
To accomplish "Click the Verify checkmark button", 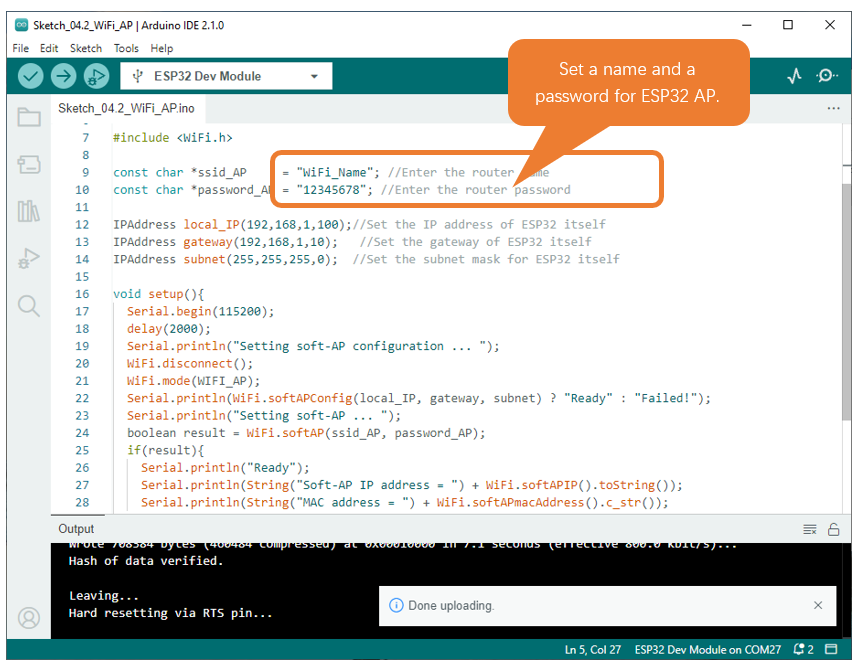I will (30, 76).
